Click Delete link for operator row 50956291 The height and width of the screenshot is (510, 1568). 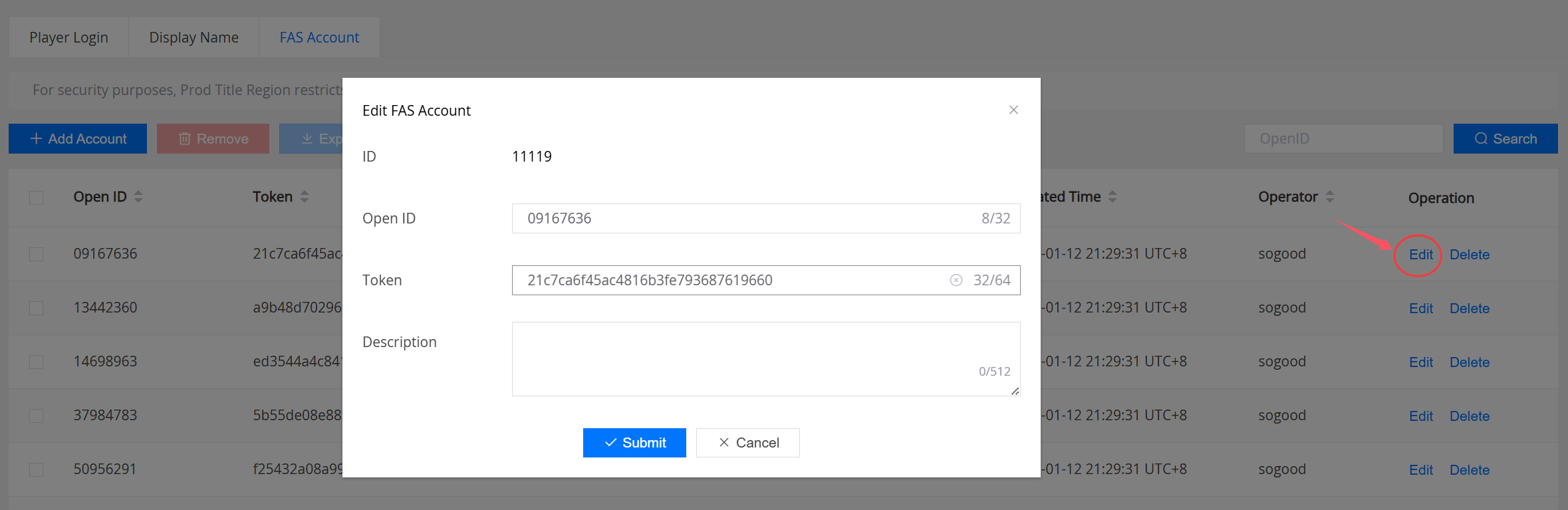1469,470
